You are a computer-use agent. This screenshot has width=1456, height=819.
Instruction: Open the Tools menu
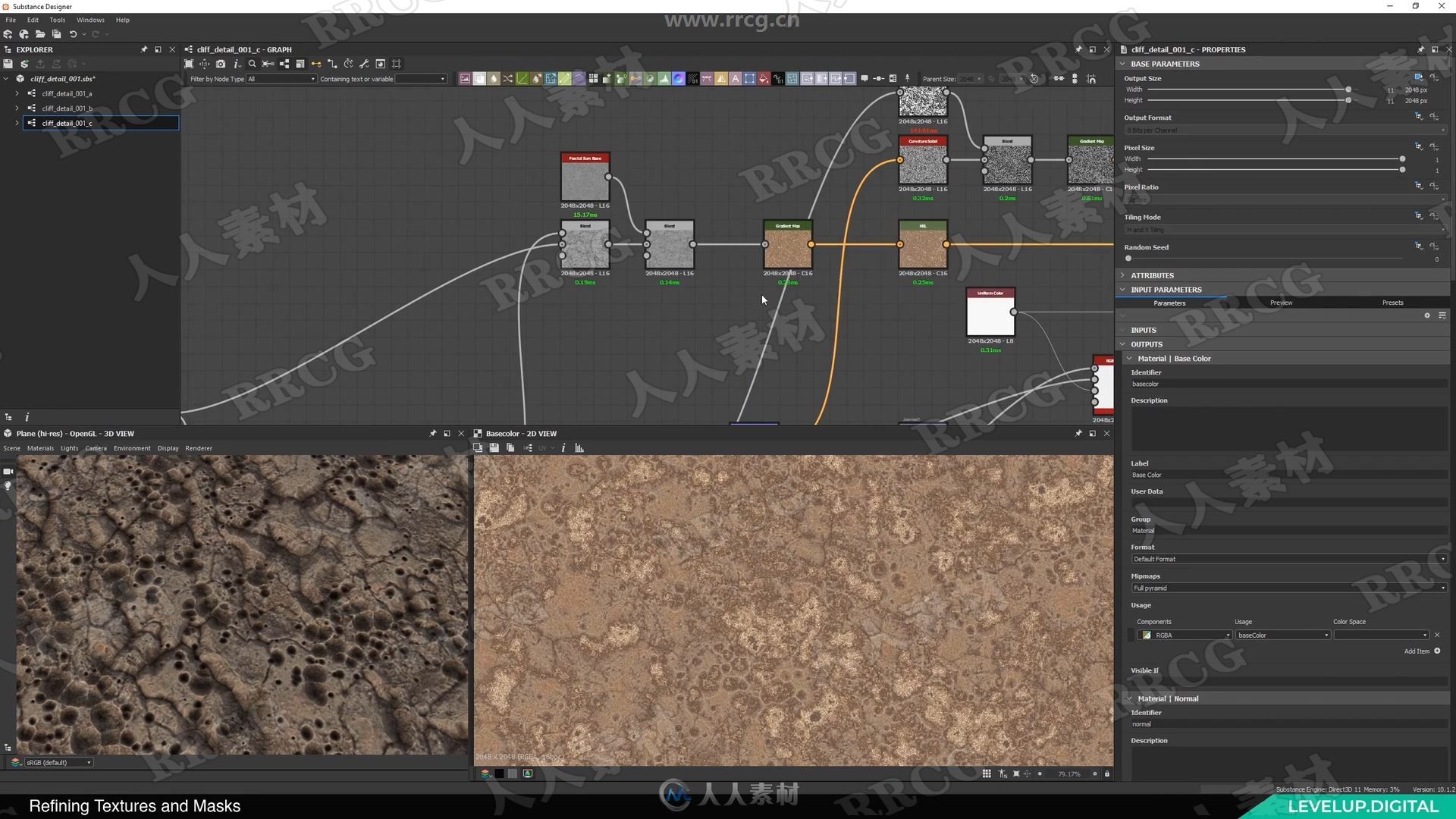[57, 20]
